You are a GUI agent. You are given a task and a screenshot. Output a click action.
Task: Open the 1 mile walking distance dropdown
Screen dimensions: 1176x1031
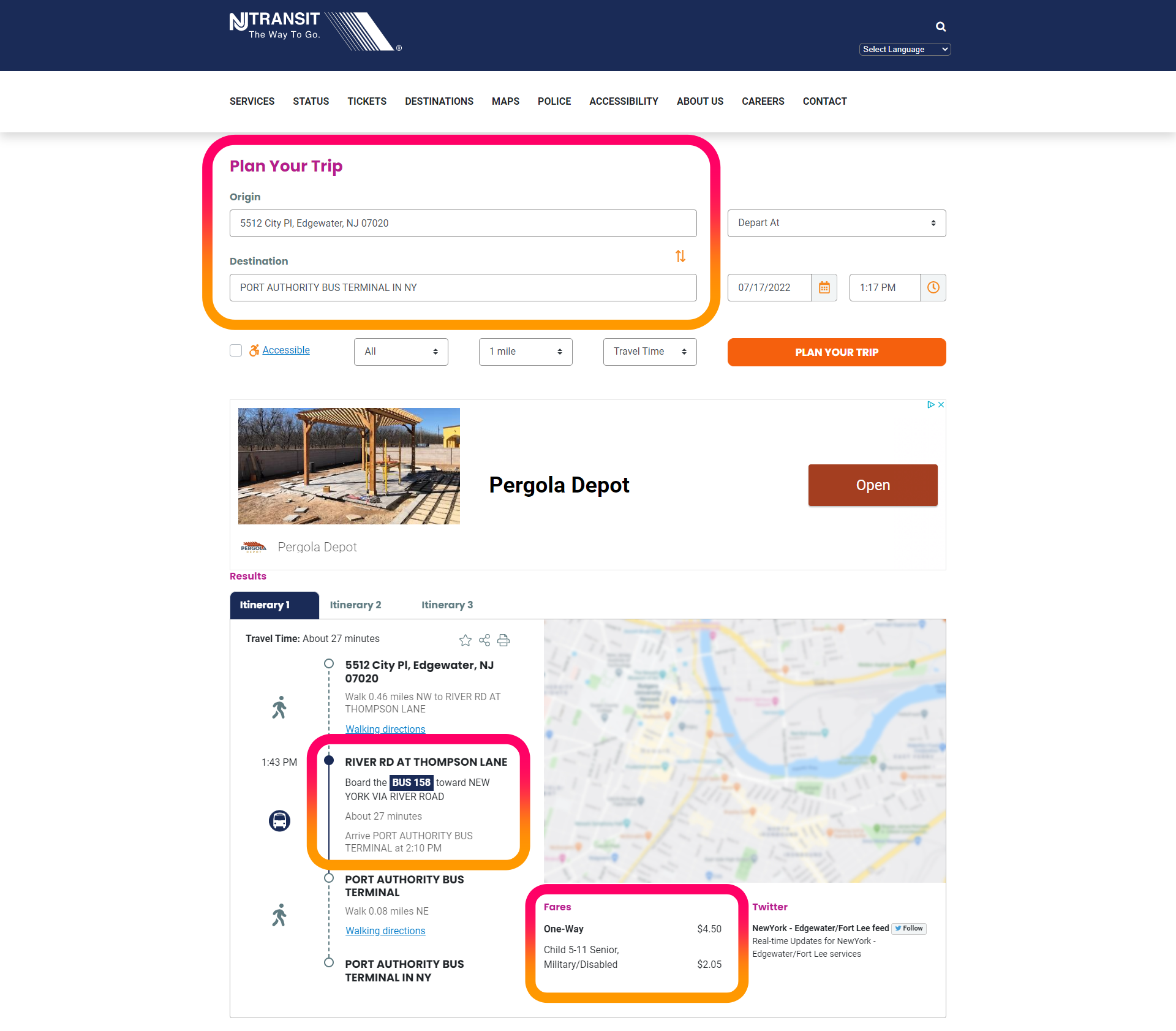(x=525, y=352)
